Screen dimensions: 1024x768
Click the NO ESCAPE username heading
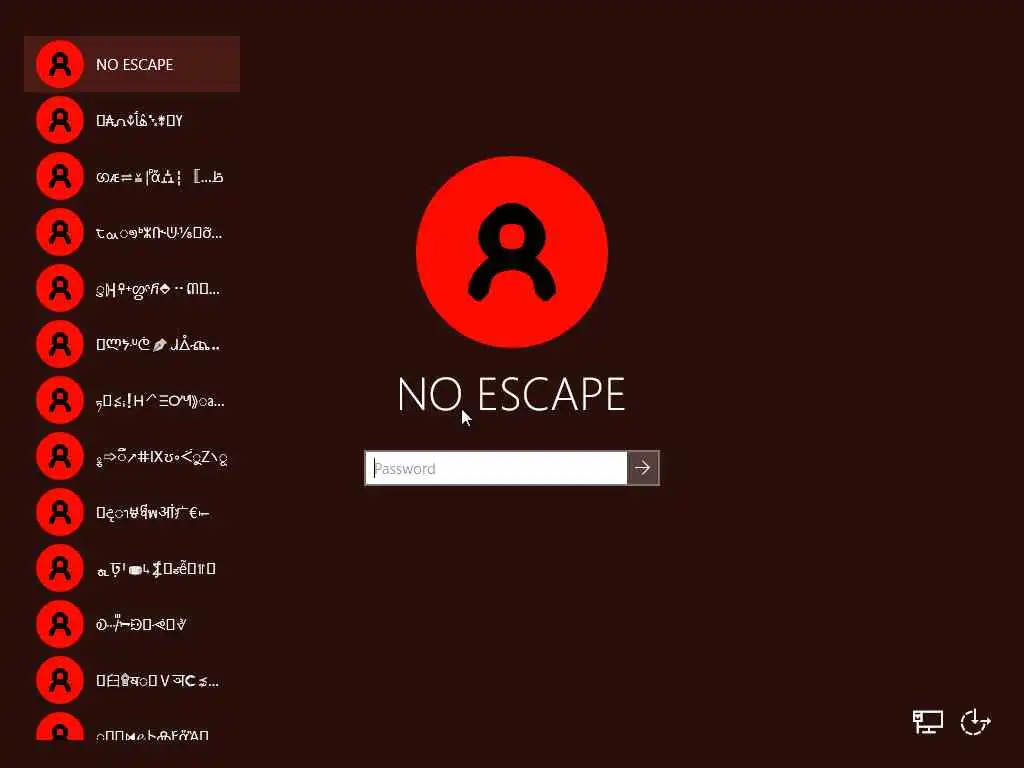(x=511, y=394)
